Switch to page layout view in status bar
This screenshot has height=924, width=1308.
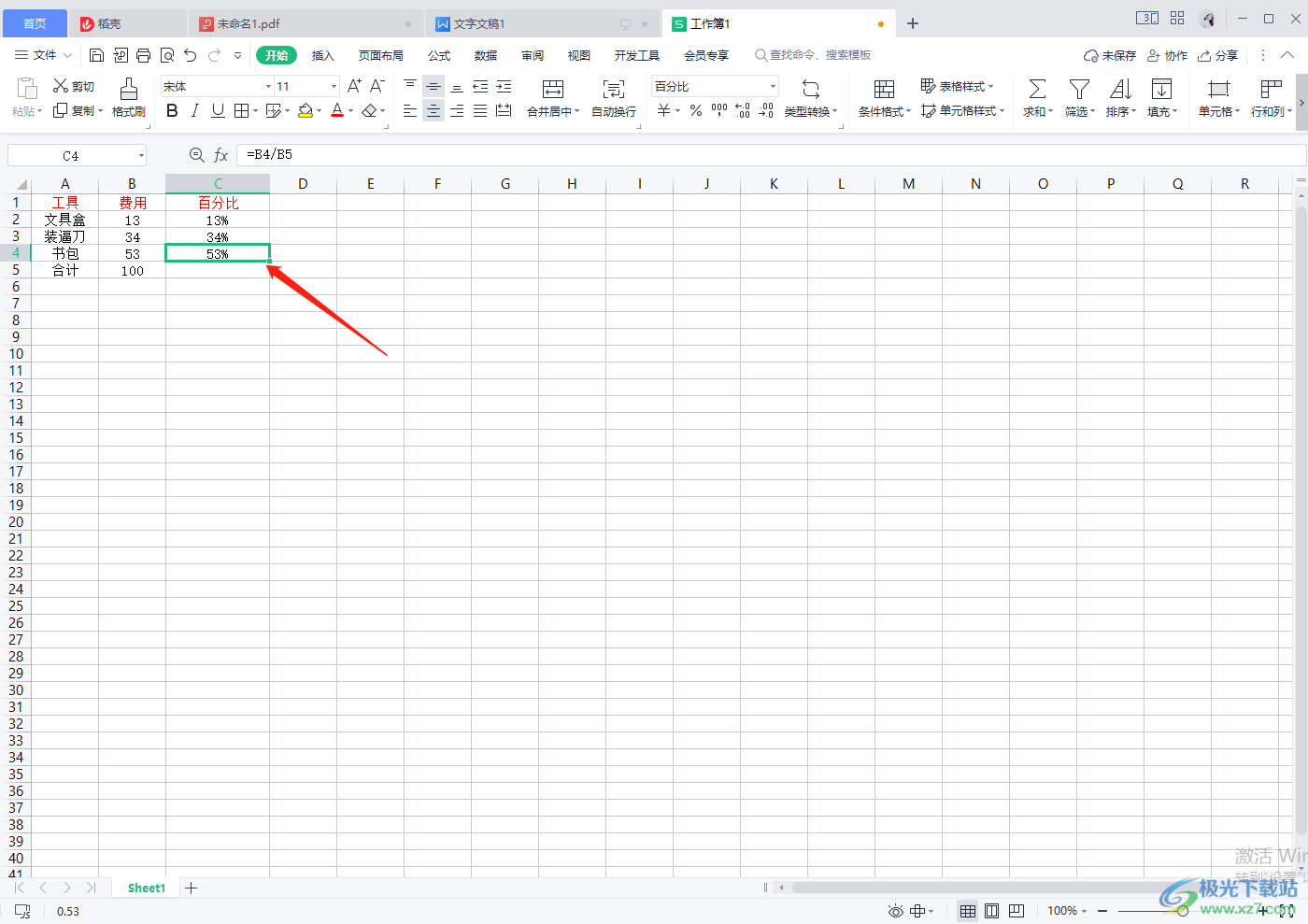click(x=992, y=911)
